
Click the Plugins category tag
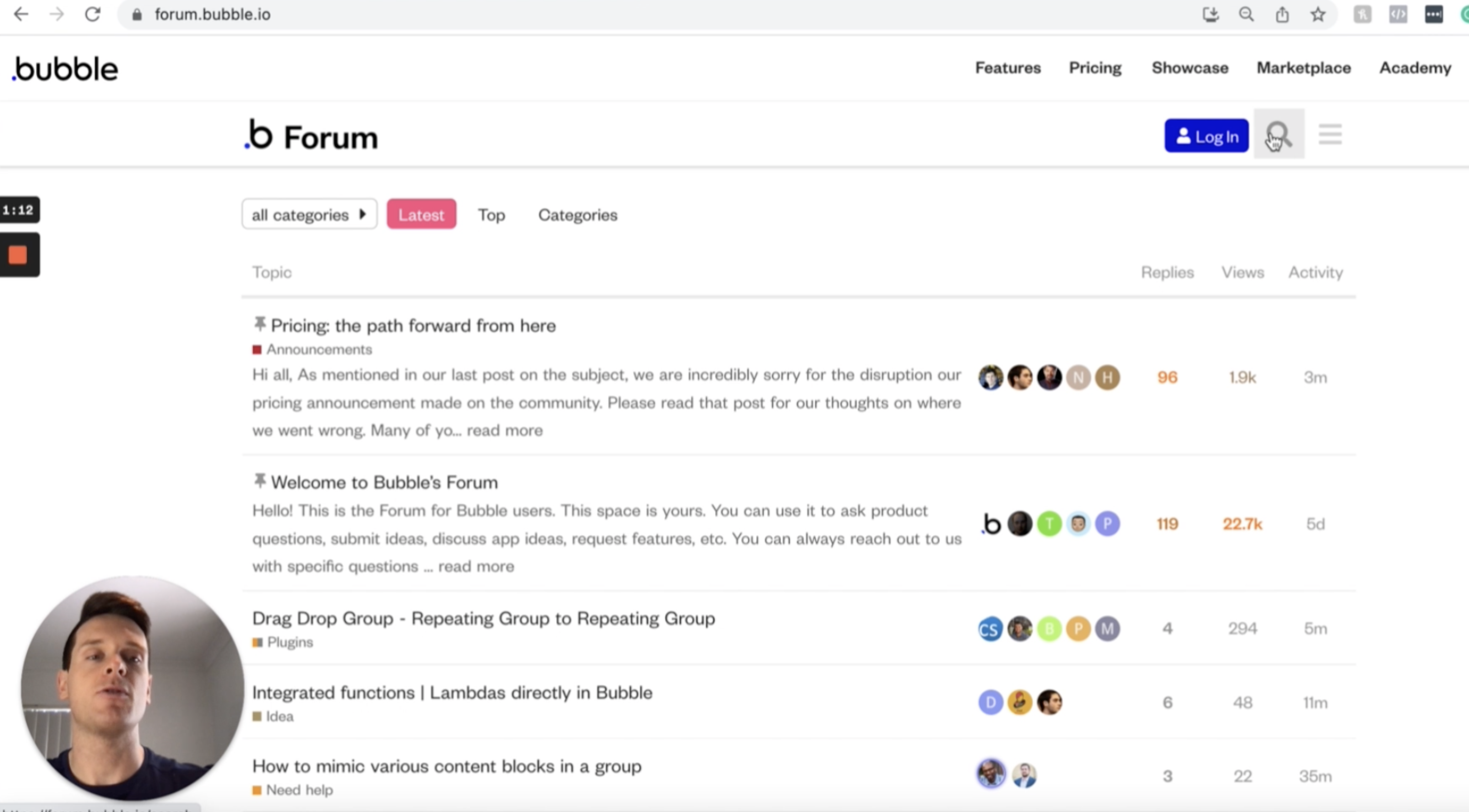point(289,642)
